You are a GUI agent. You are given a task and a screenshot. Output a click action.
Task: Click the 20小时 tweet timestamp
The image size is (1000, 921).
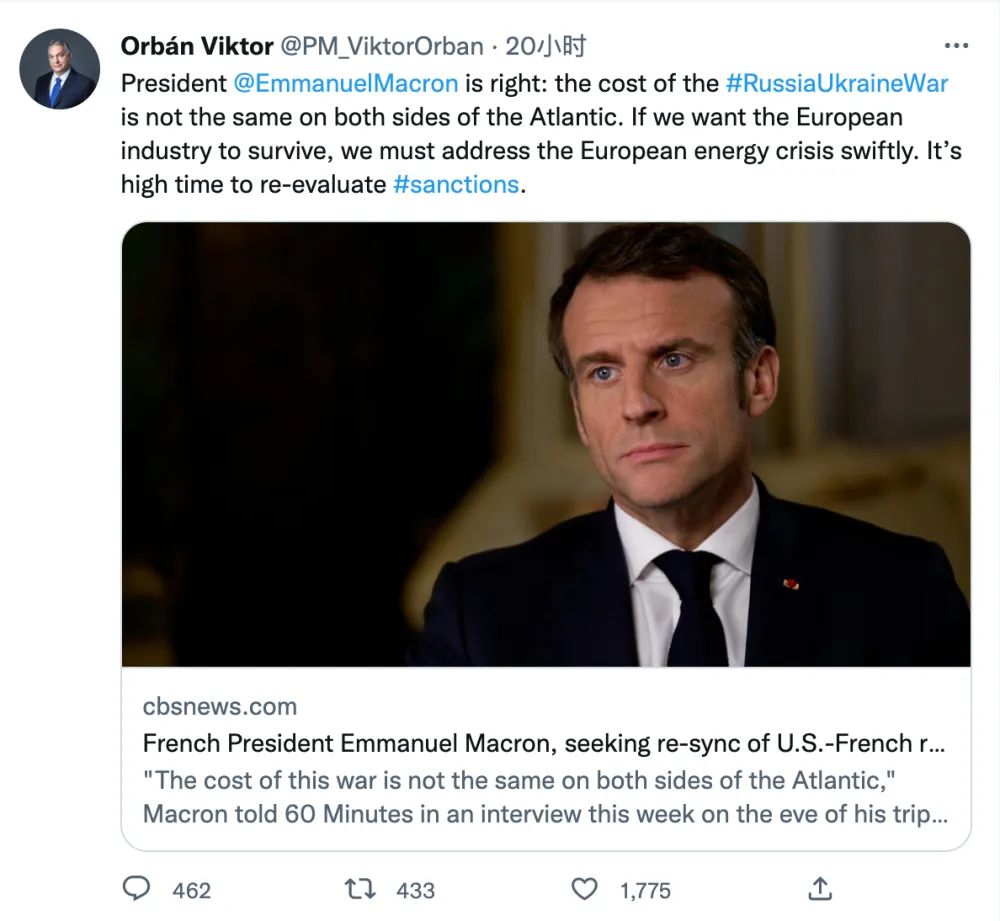[x=546, y=46]
